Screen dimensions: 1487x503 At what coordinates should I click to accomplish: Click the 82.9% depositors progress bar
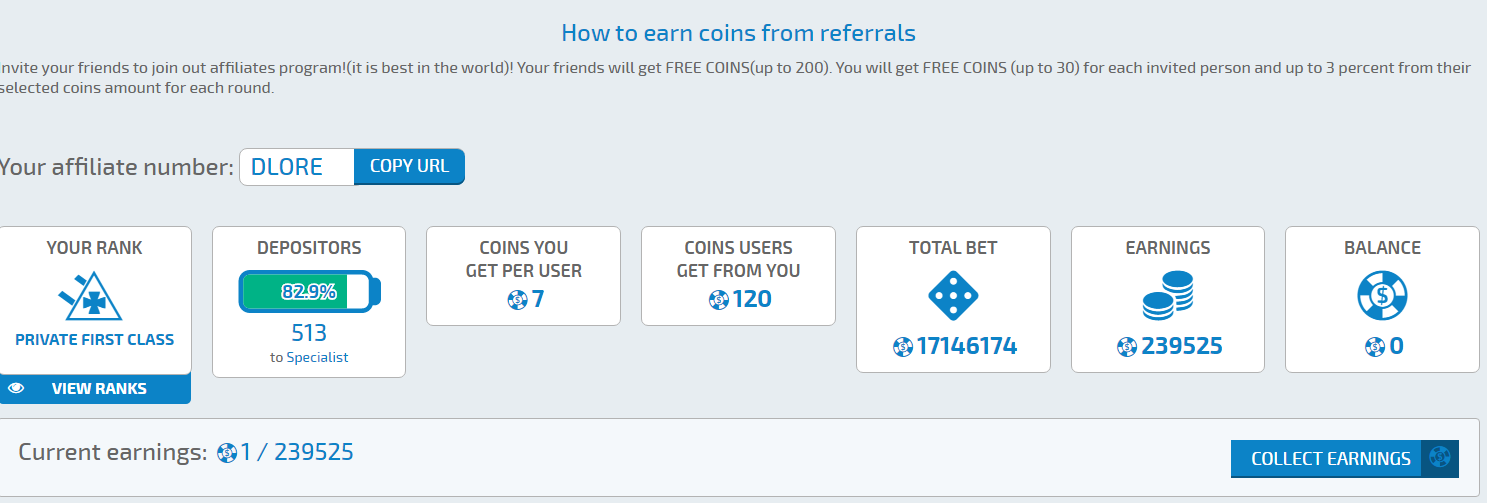click(x=308, y=292)
